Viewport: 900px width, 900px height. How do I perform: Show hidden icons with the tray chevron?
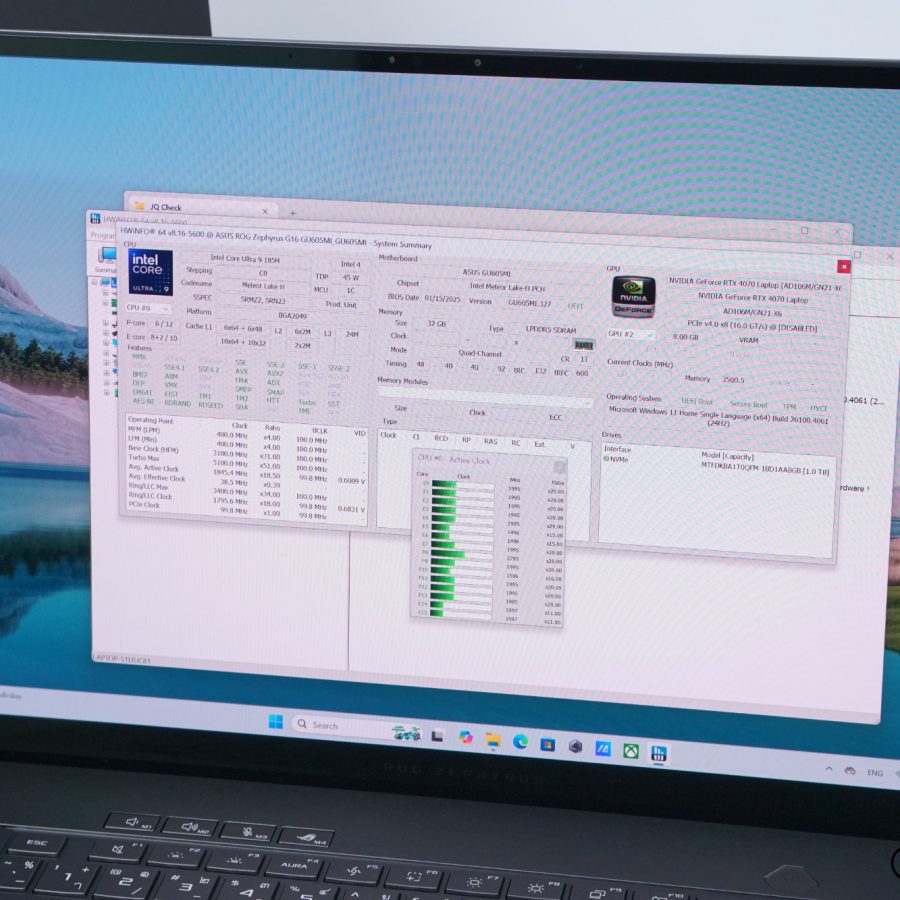(829, 769)
